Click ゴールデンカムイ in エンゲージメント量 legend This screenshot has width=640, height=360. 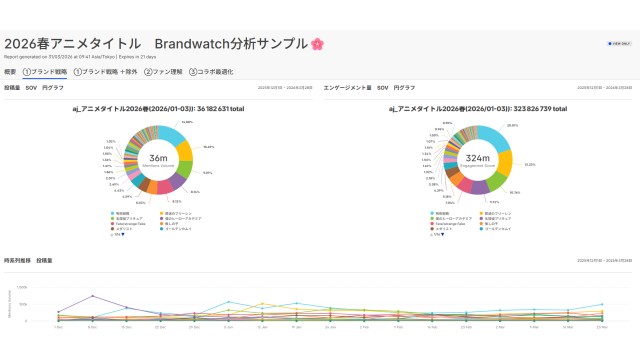(x=495, y=229)
